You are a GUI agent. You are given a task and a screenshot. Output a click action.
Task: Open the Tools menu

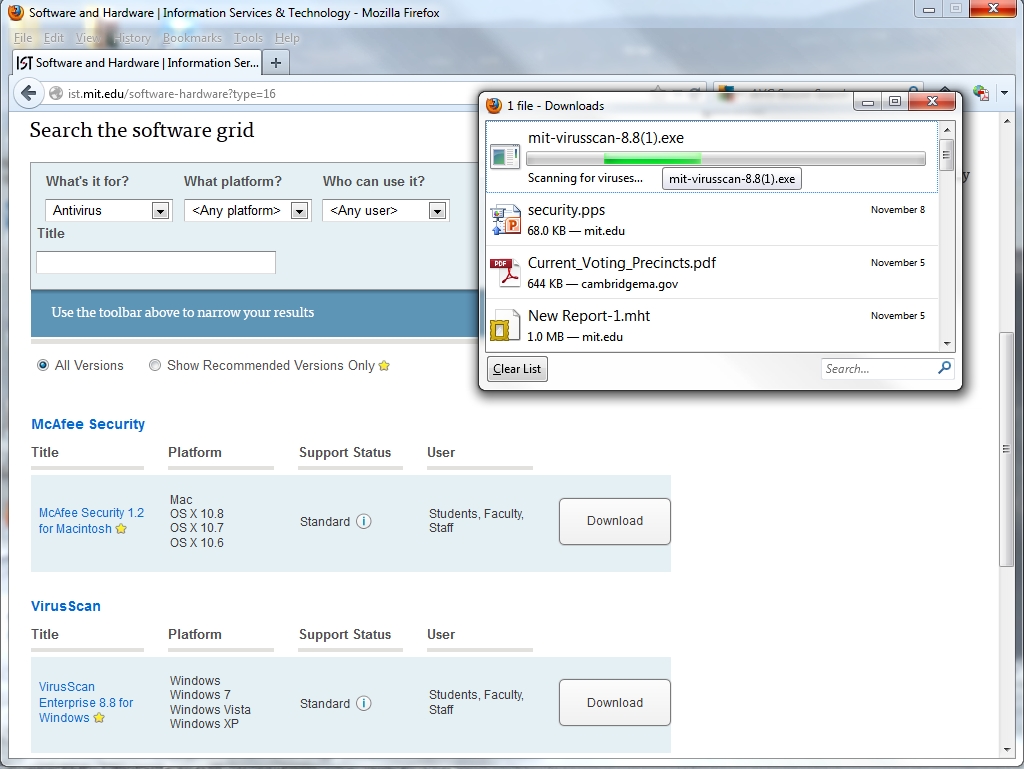coord(248,38)
